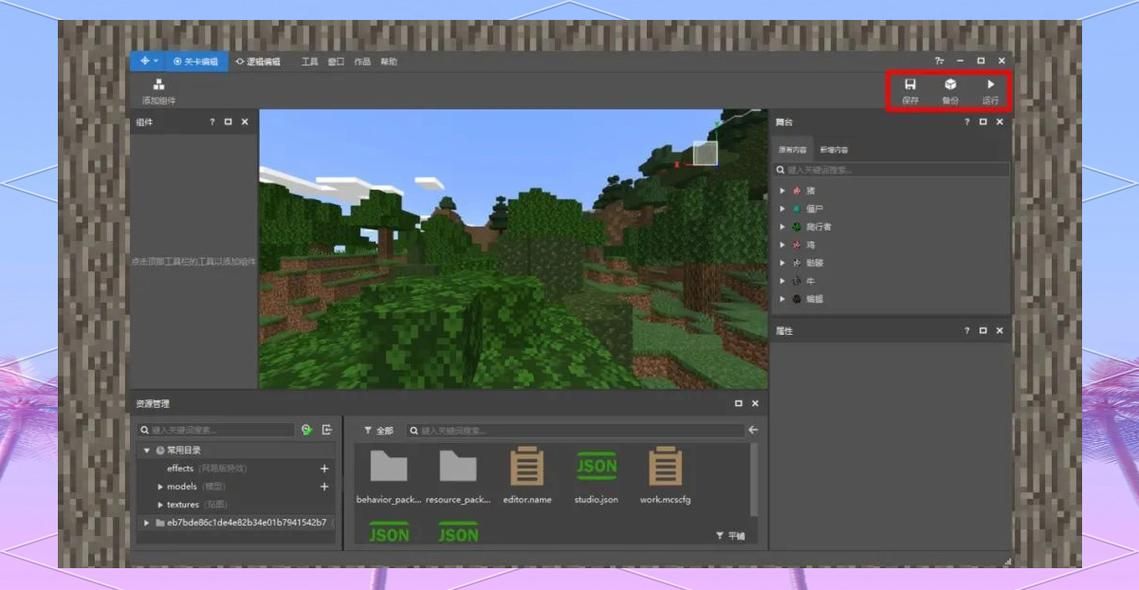Click the plus icon on models row

[325, 487]
